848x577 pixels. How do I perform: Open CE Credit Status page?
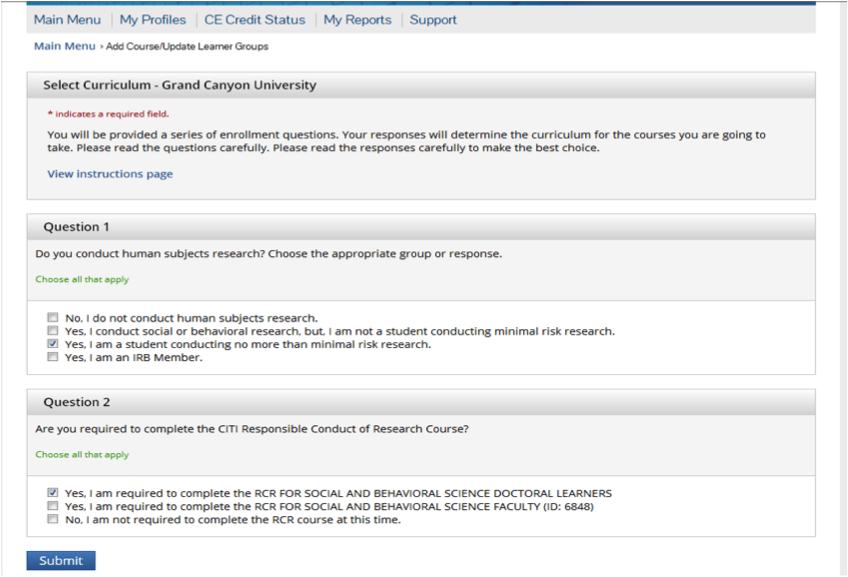point(255,20)
